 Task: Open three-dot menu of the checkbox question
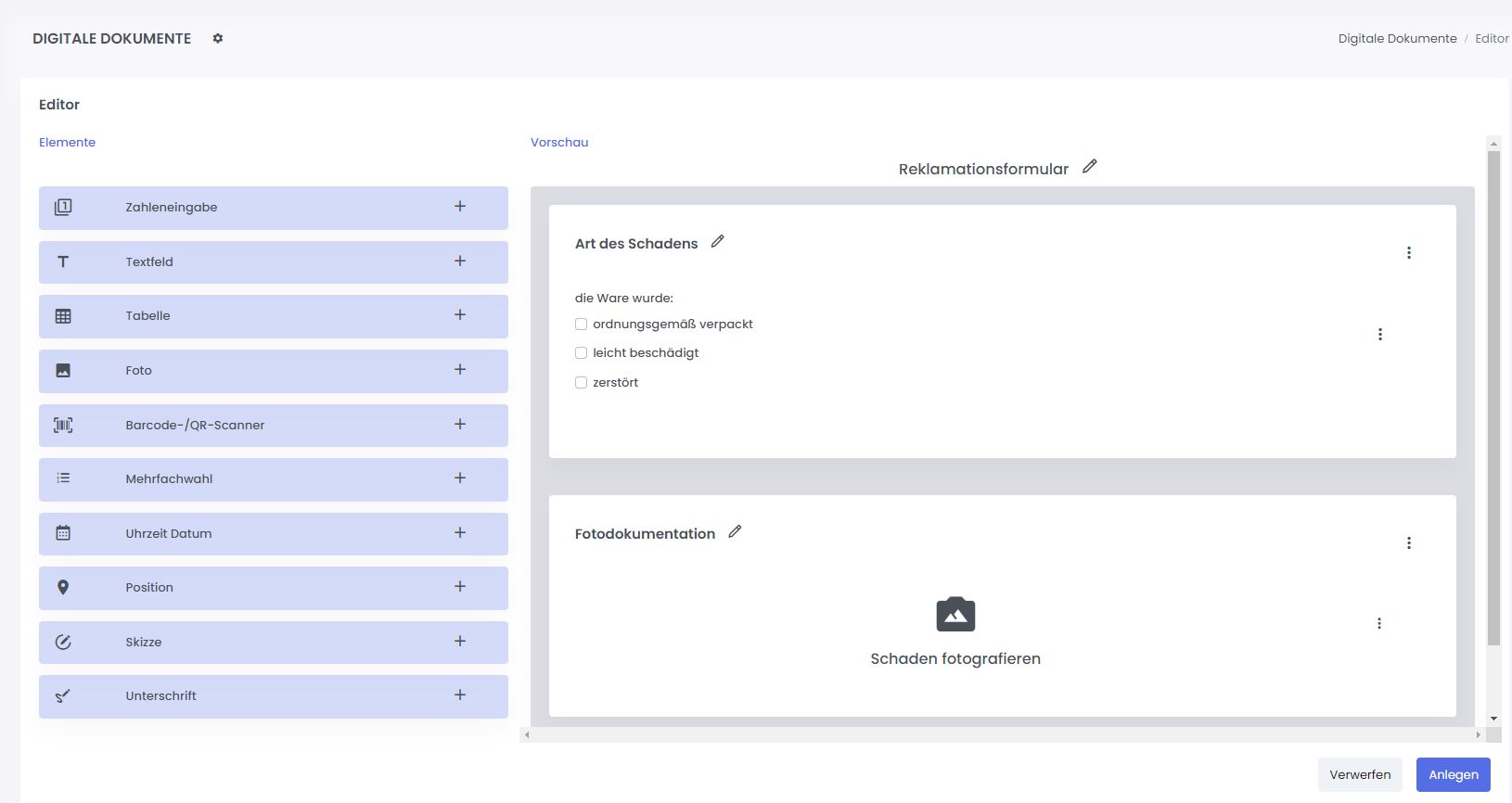(1379, 335)
